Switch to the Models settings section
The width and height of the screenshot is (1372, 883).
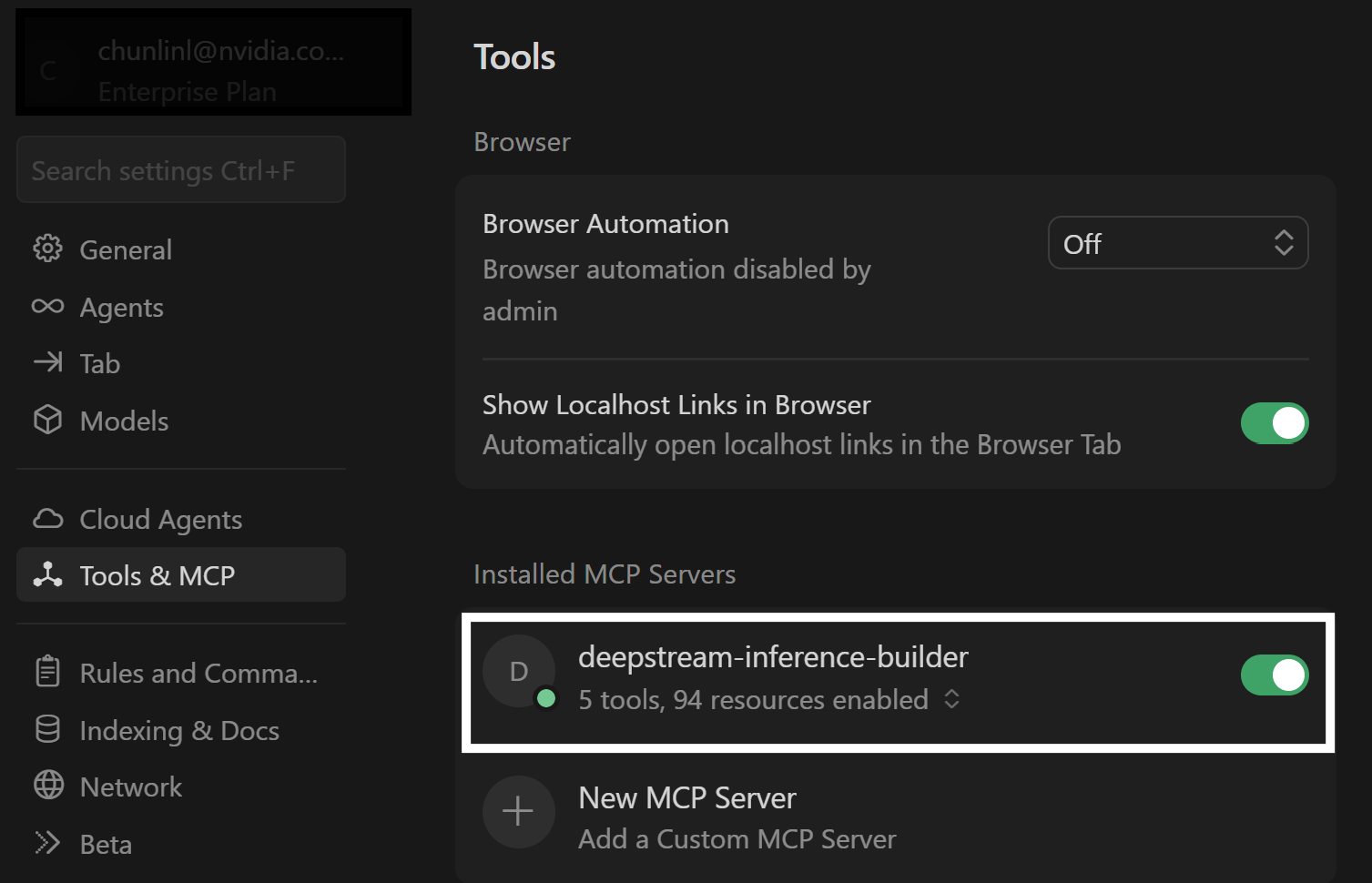tap(123, 420)
